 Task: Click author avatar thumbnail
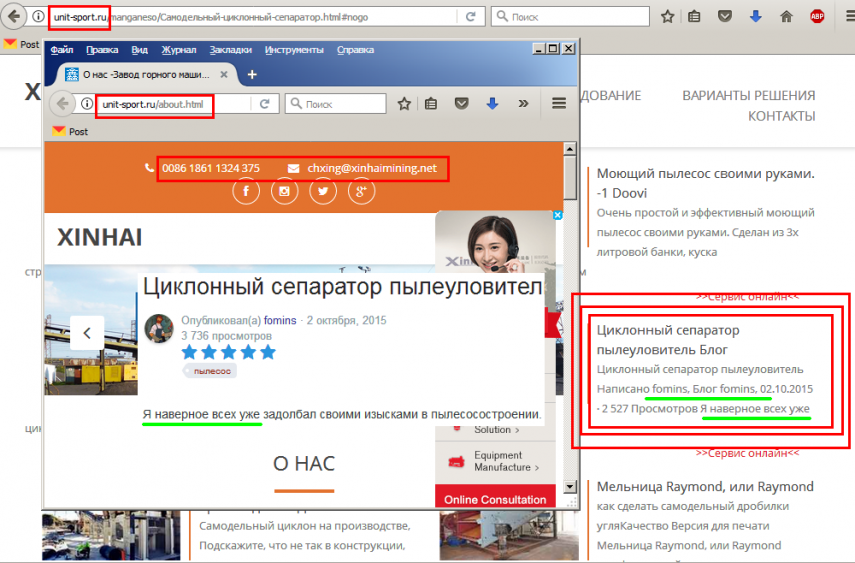[159, 328]
